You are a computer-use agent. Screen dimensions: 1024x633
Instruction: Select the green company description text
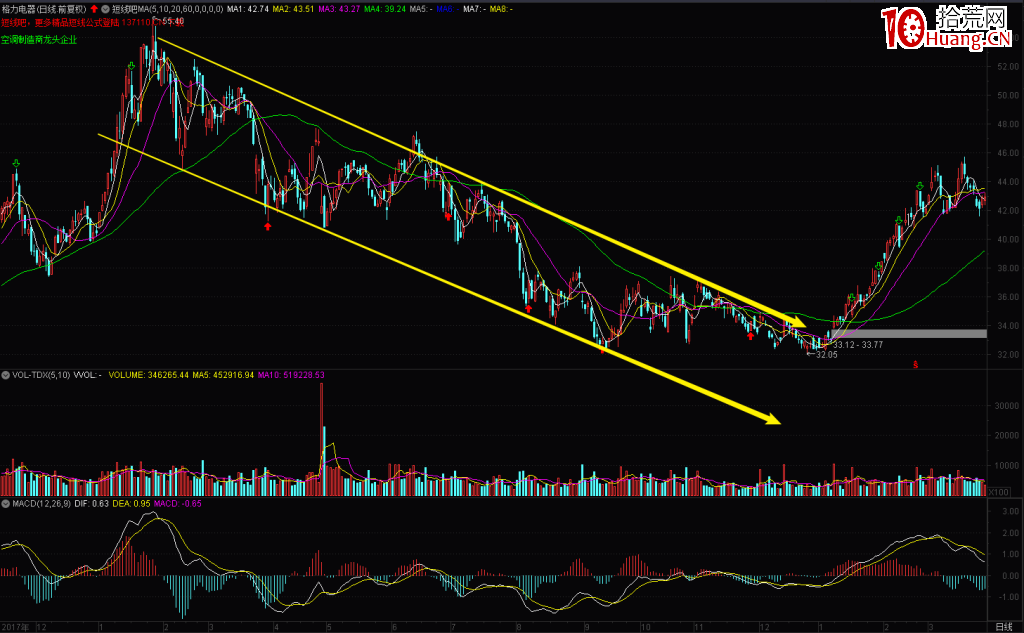point(38,40)
